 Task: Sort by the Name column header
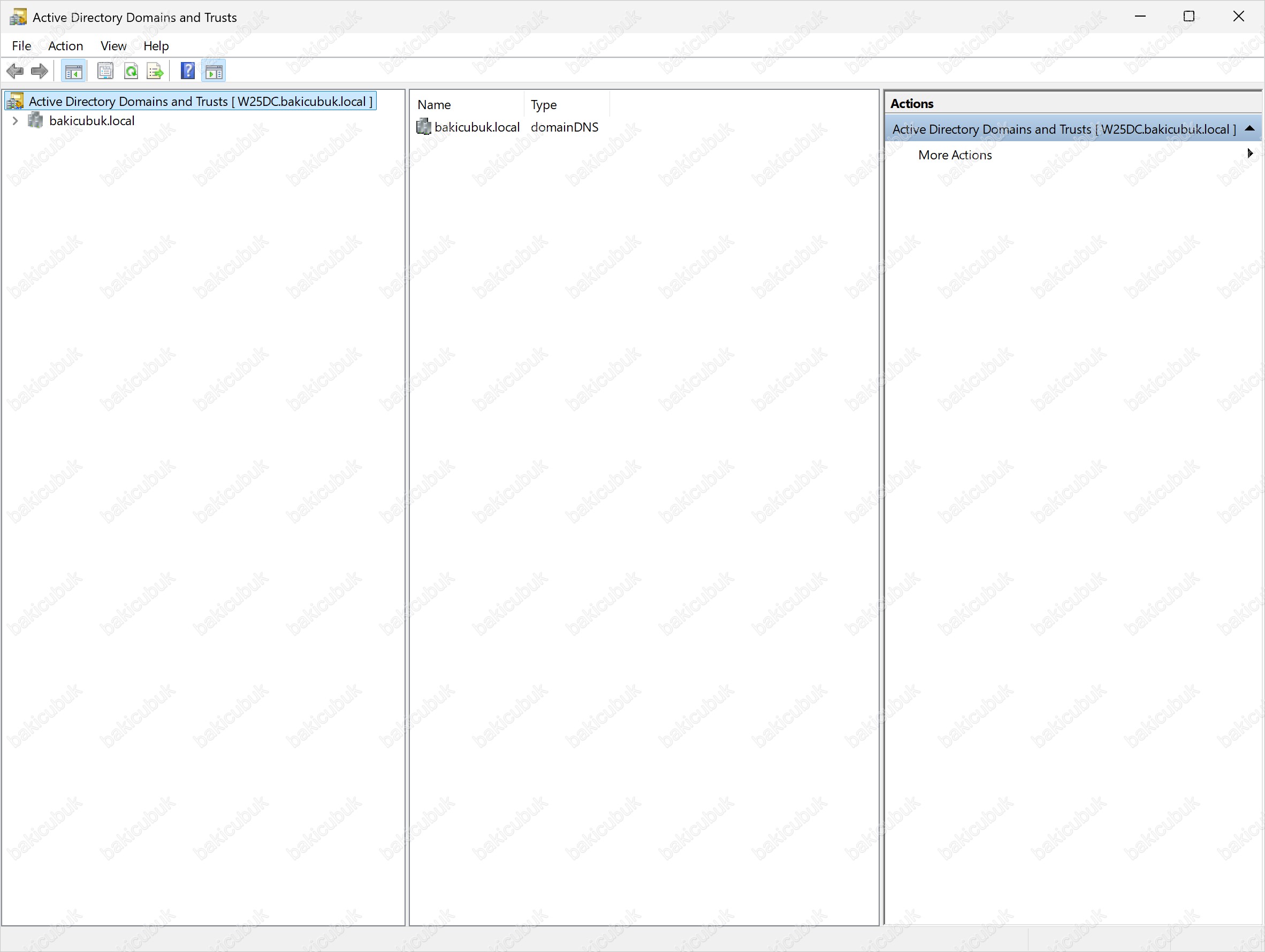point(467,105)
